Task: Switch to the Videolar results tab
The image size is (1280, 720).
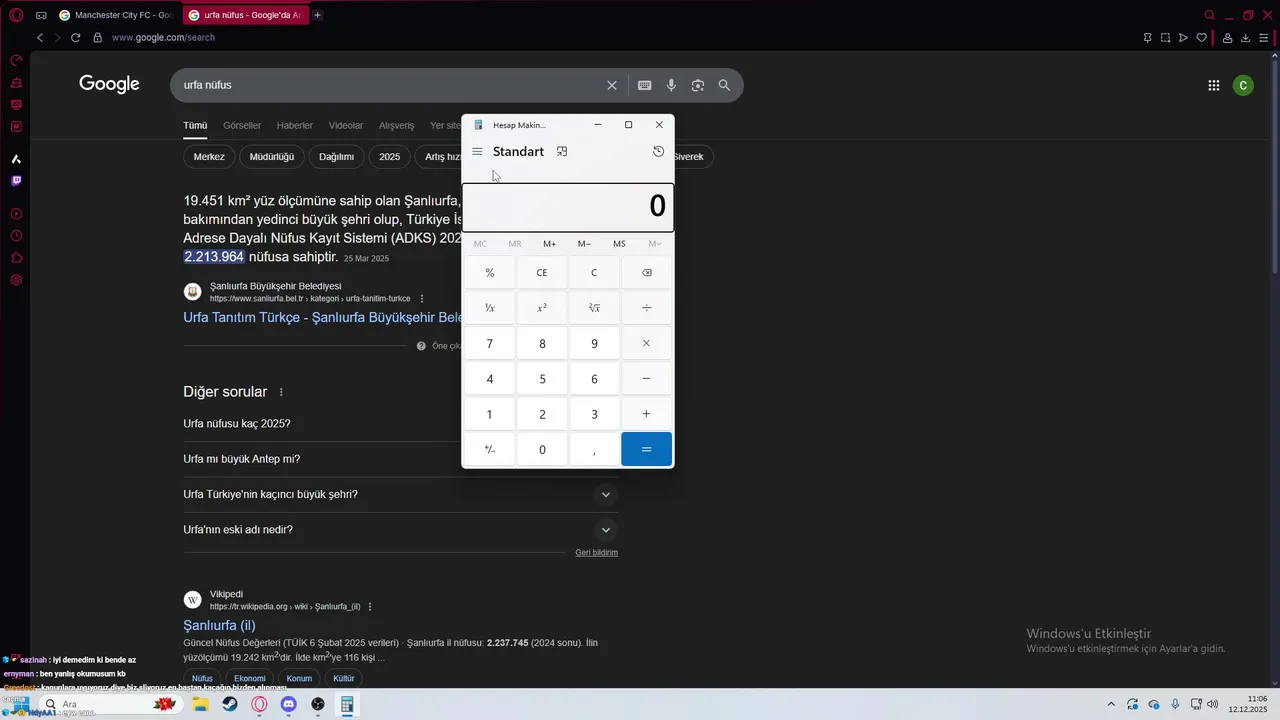Action: pos(346,126)
